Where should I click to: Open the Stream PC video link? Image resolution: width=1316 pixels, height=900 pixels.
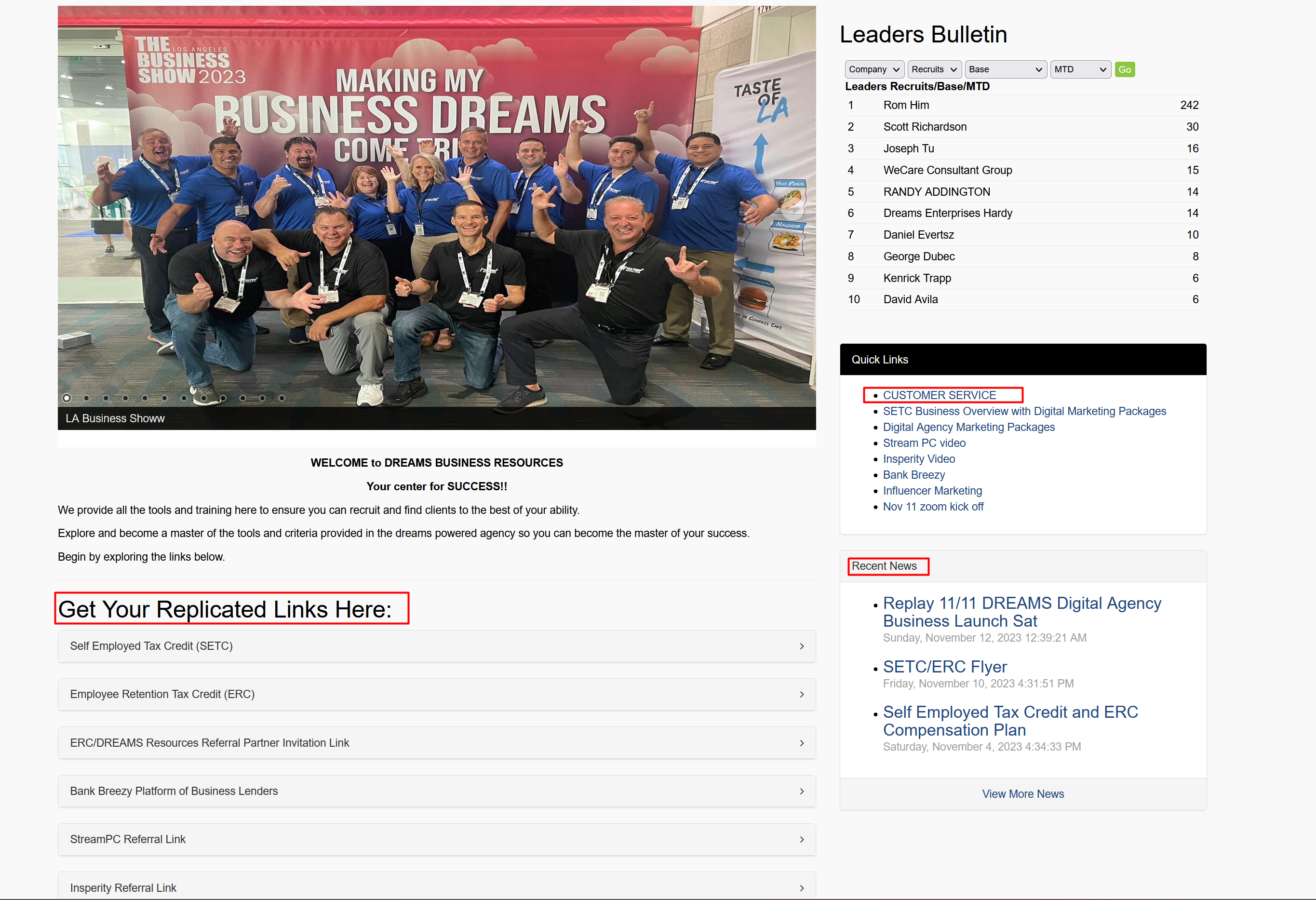tap(924, 443)
